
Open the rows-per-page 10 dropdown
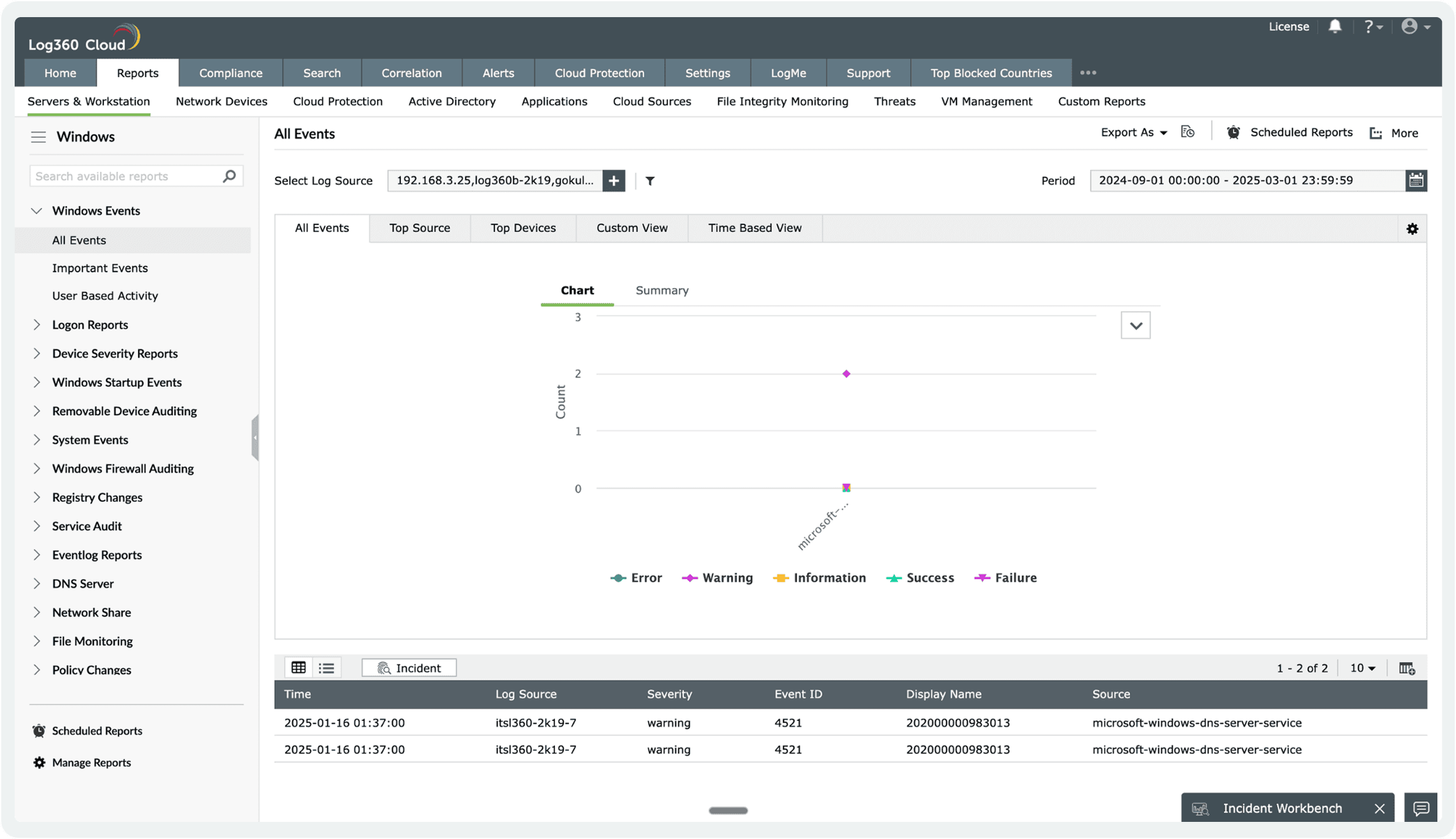[1362, 668]
